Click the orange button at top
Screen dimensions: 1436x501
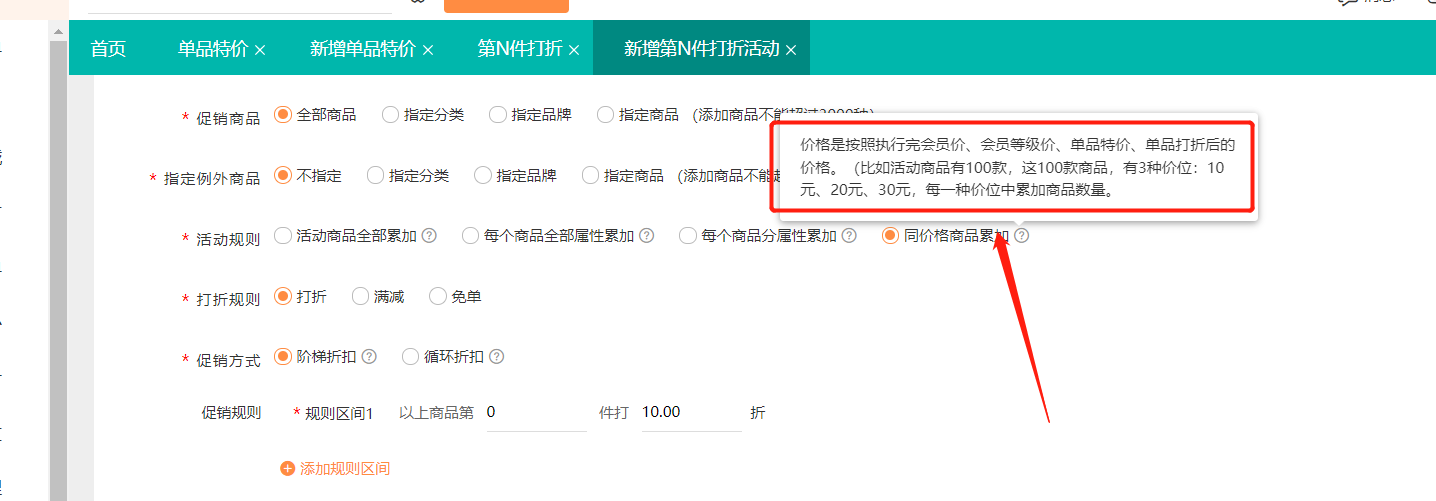coord(506,5)
